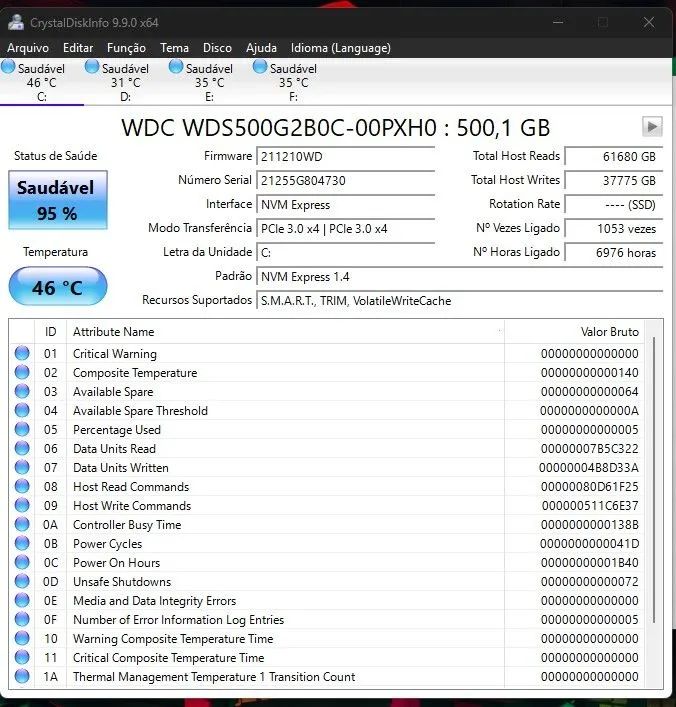
Task: Click the Host Write Commands status orb
Action: 22,505
